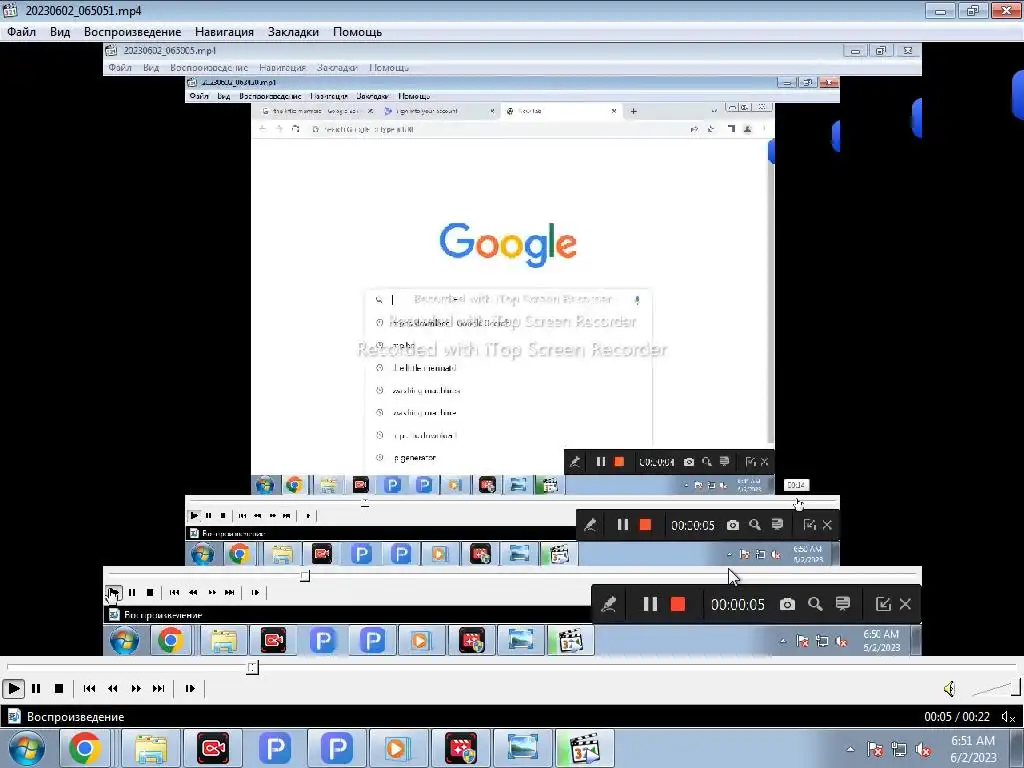Viewport: 1024px width, 768px height.
Task: Click the blue P icon next to screen recorder on bottom taskbar
Action: click(275, 748)
